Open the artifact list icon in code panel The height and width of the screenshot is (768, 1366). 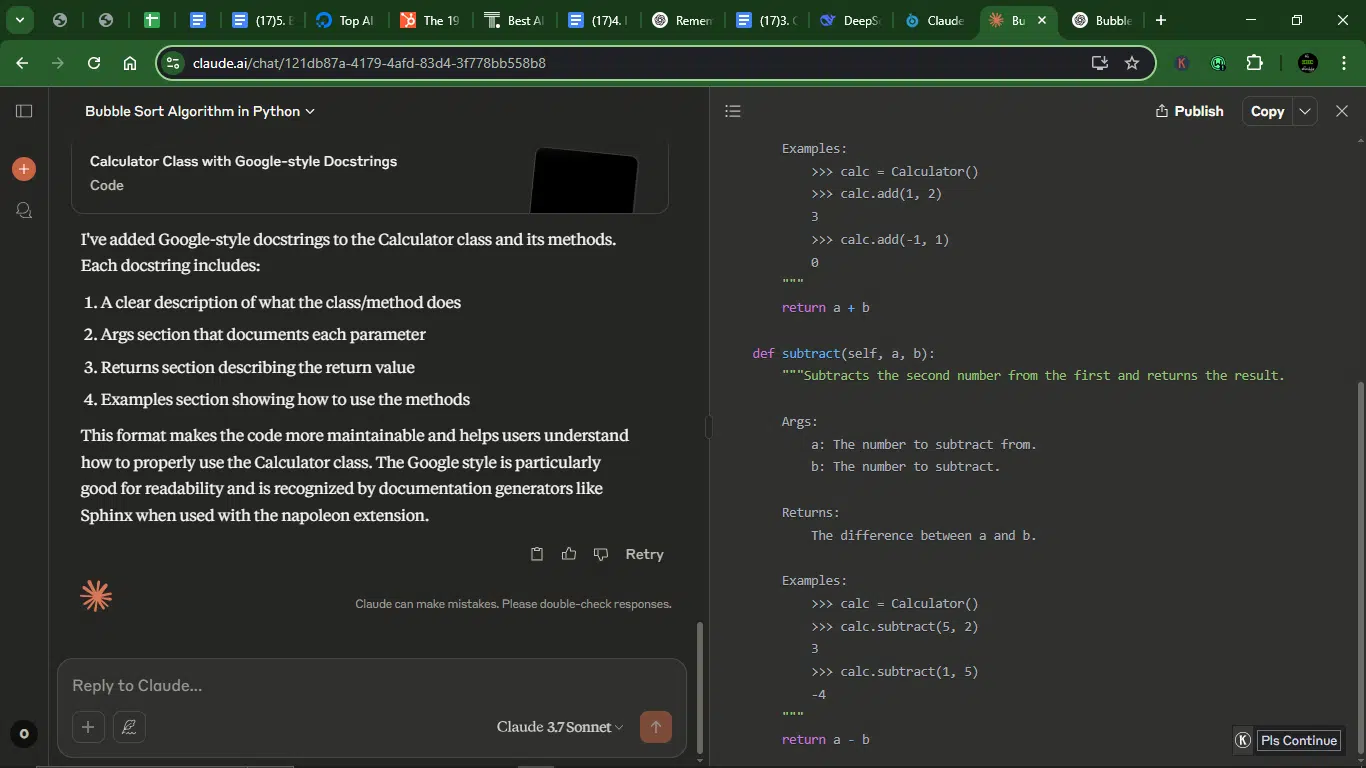733,111
